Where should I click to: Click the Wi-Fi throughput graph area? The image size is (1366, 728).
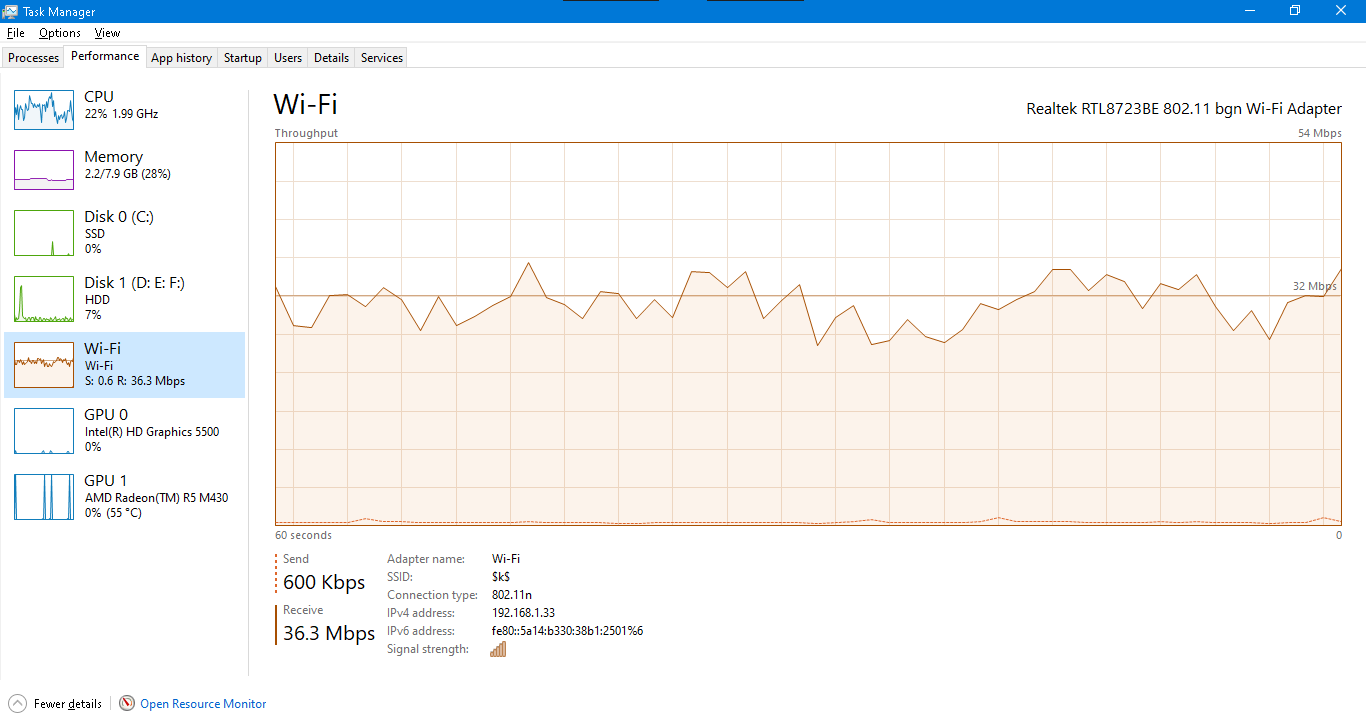click(808, 333)
